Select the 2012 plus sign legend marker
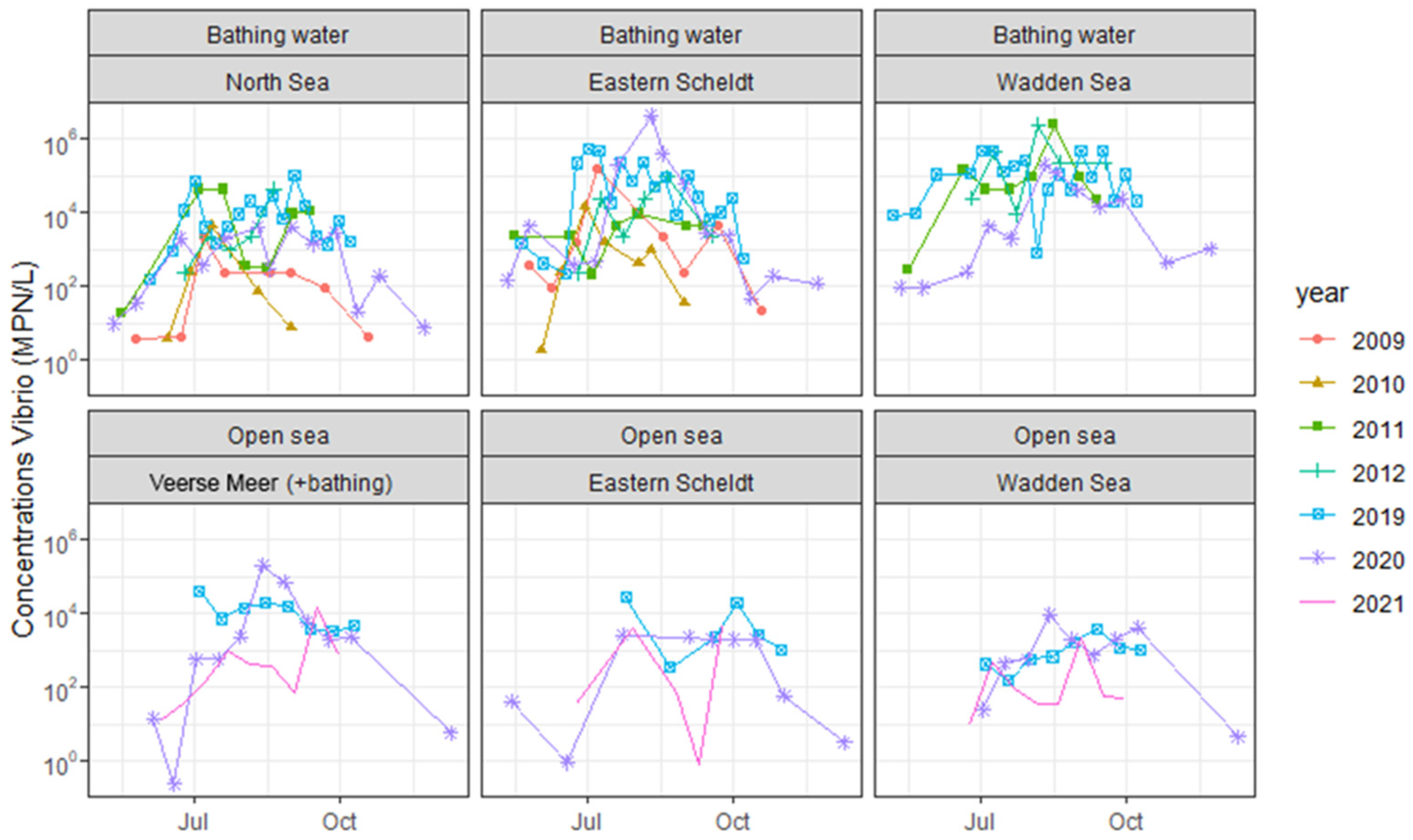The height and width of the screenshot is (840, 1413). tap(1316, 472)
